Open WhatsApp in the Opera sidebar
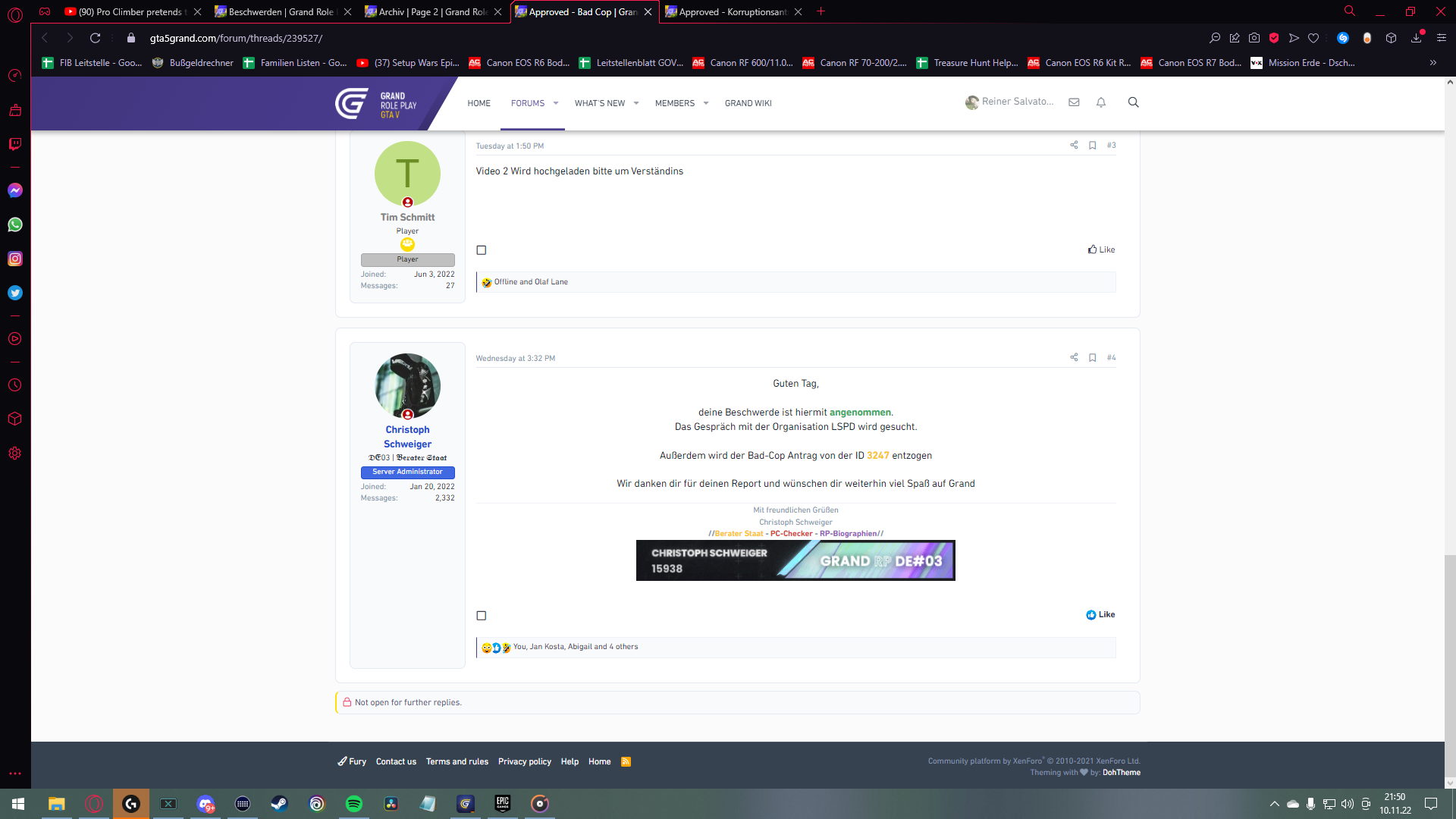This screenshot has height=819, width=1456. [x=15, y=224]
